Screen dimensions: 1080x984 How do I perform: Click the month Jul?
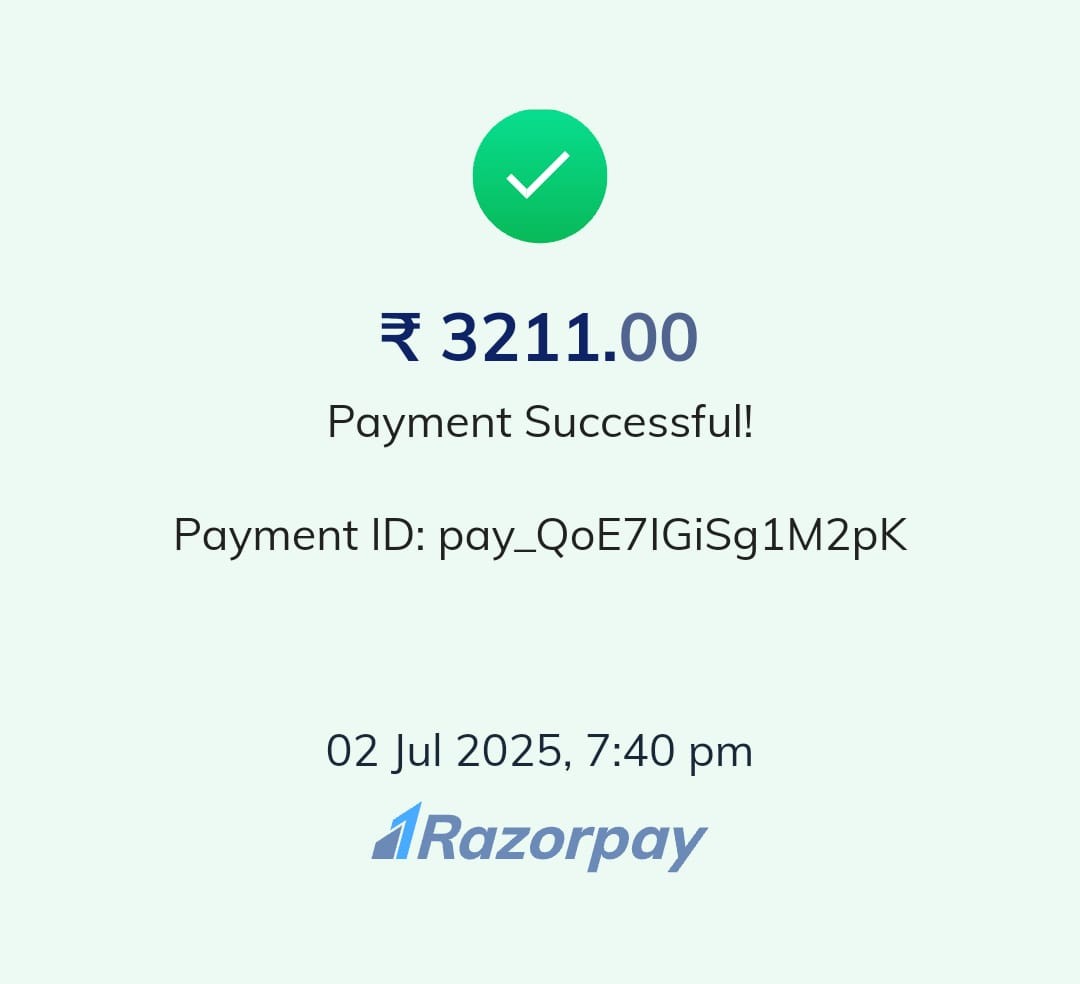(416, 751)
